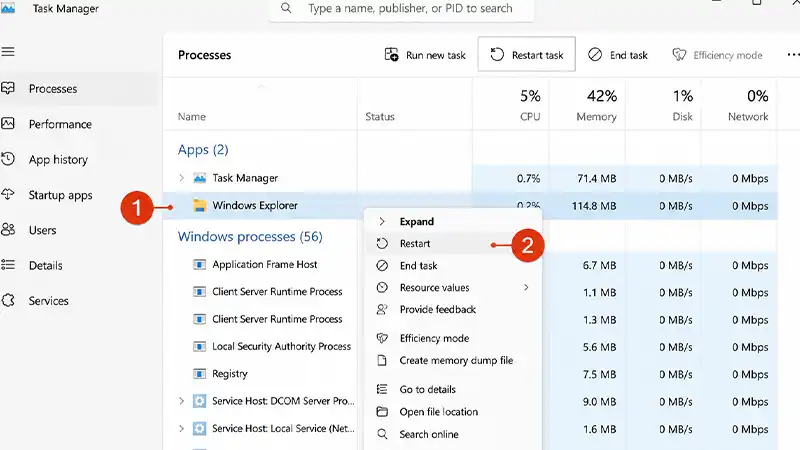The image size is (800, 450).
Task: Sort by the Status column header
Action: click(380, 116)
